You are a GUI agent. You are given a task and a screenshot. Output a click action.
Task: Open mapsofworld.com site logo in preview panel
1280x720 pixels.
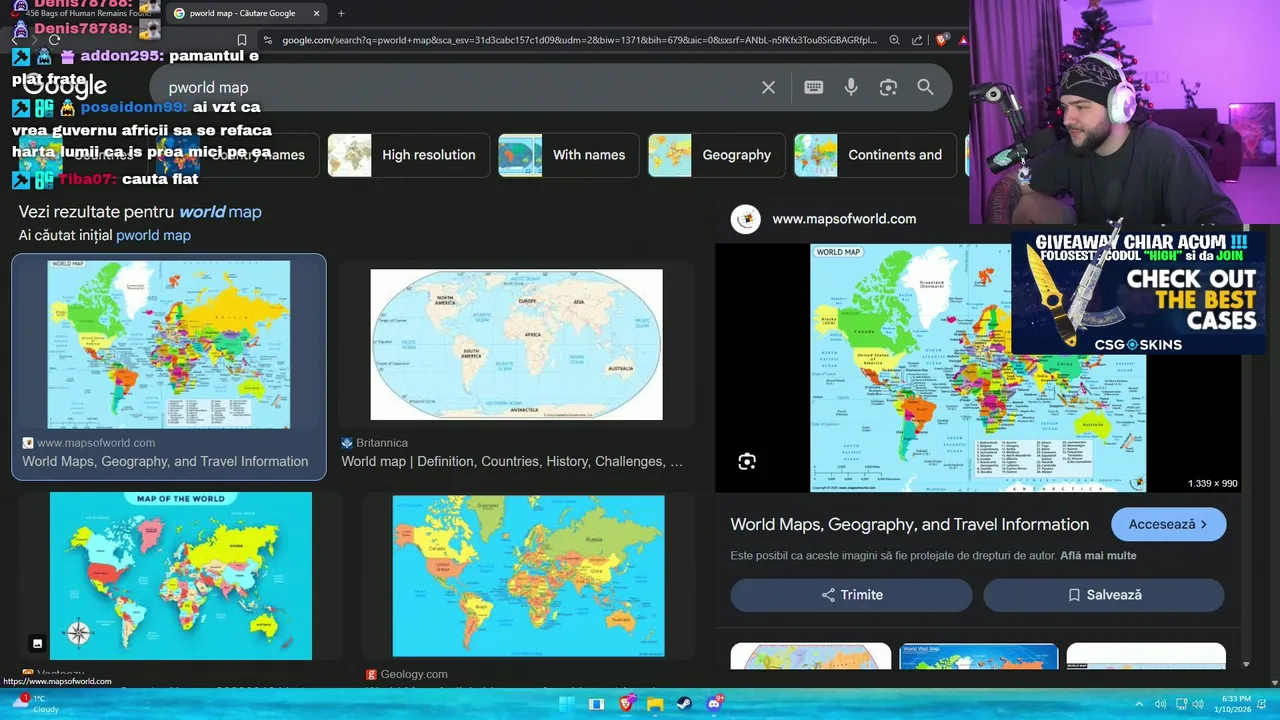tap(745, 219)
